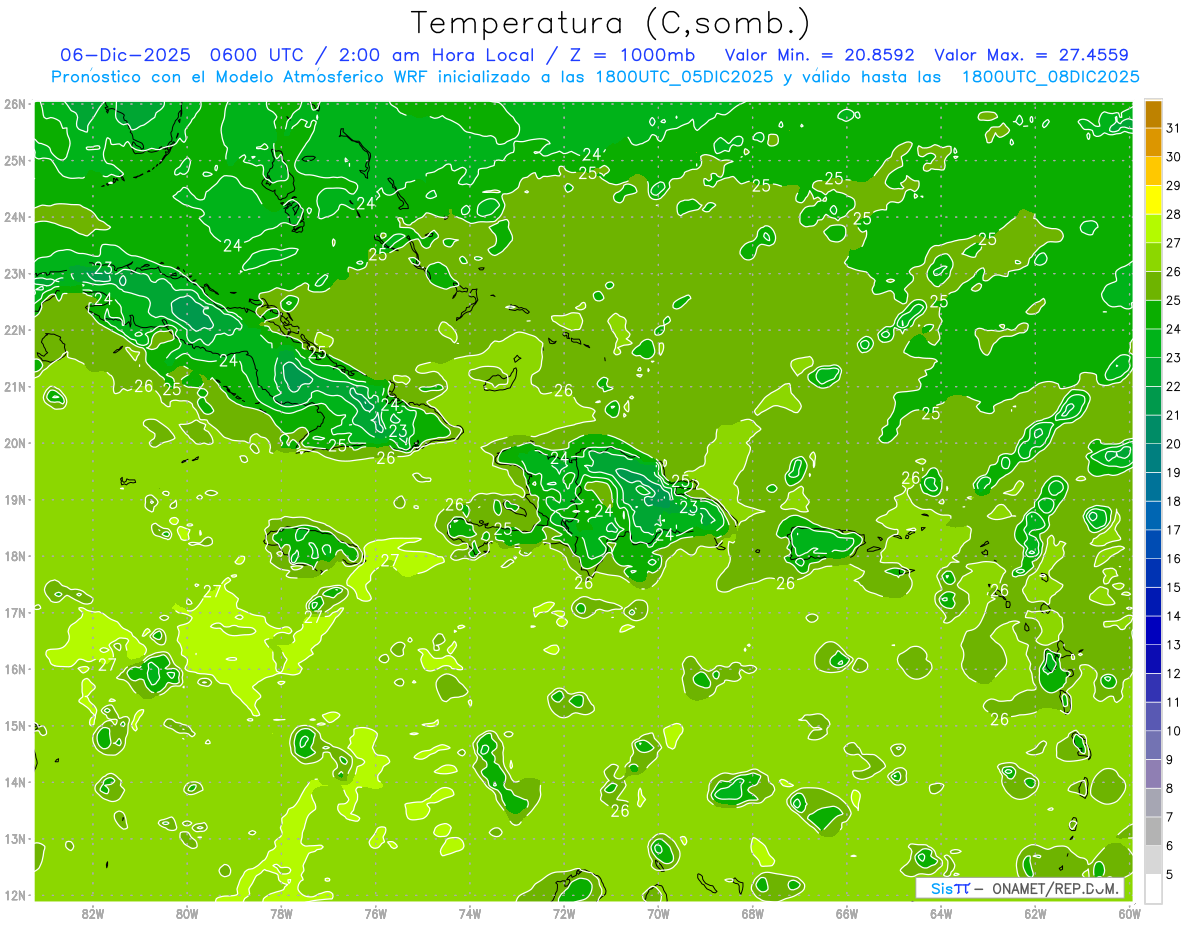Click color bar segment between 26 and 27

[x=1153, y=257]
